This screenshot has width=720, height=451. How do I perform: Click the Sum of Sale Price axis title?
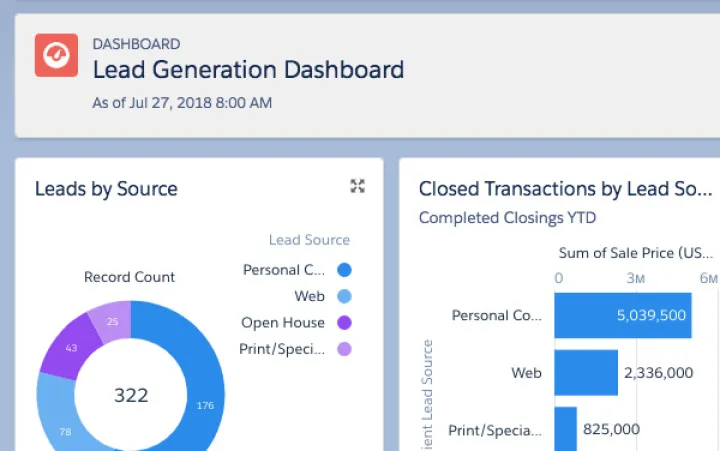click(x=636, y=253)
